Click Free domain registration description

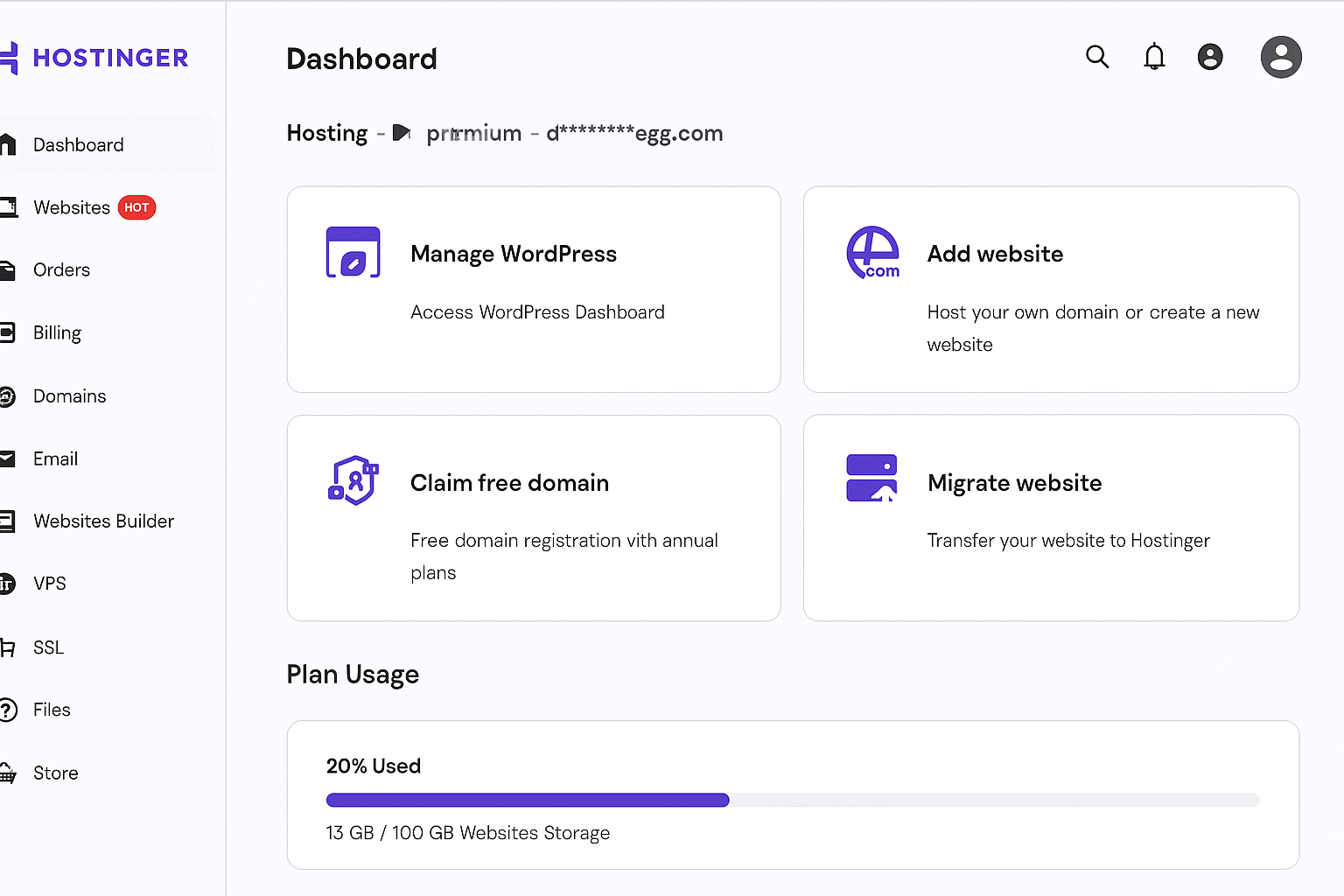[x=564, y=556]
